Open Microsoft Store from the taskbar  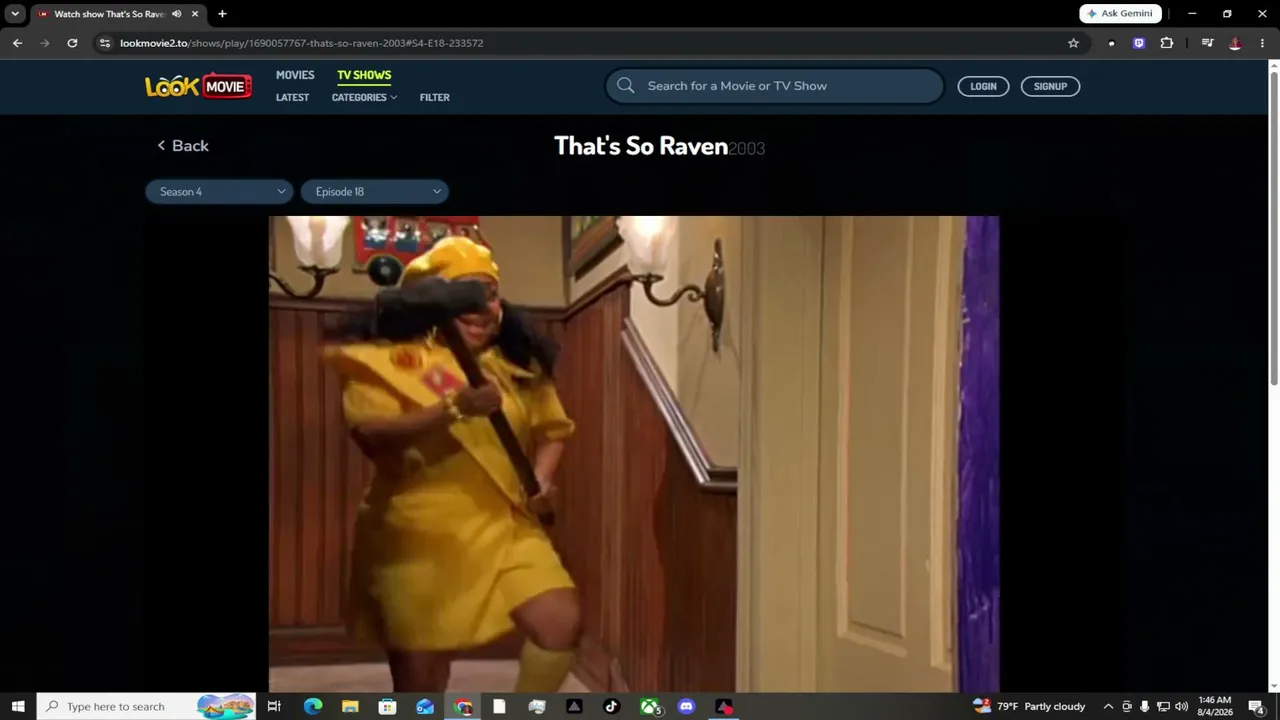pos(387,706)
